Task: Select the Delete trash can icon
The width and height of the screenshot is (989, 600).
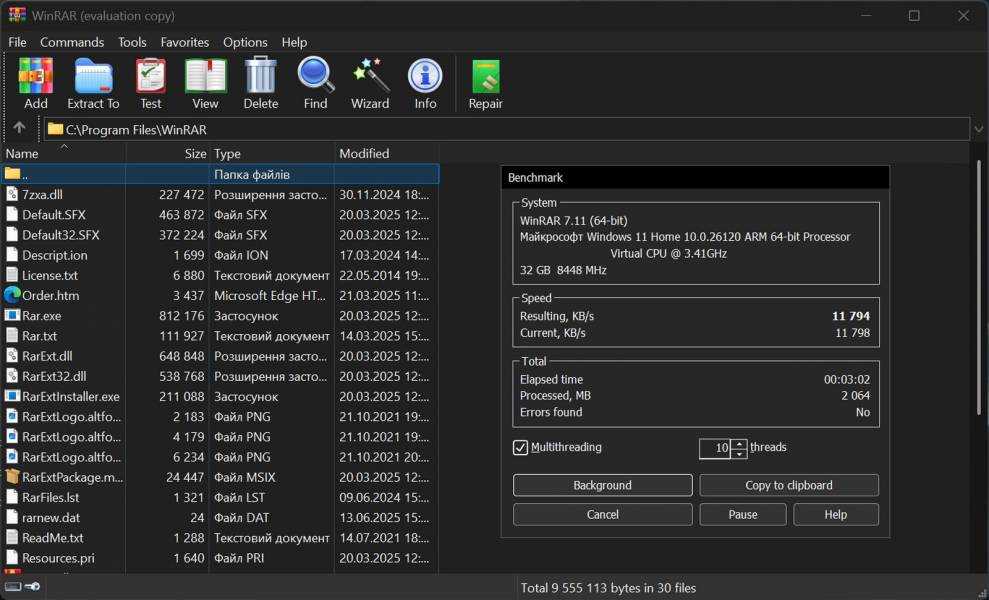Action: coord(260,76)
